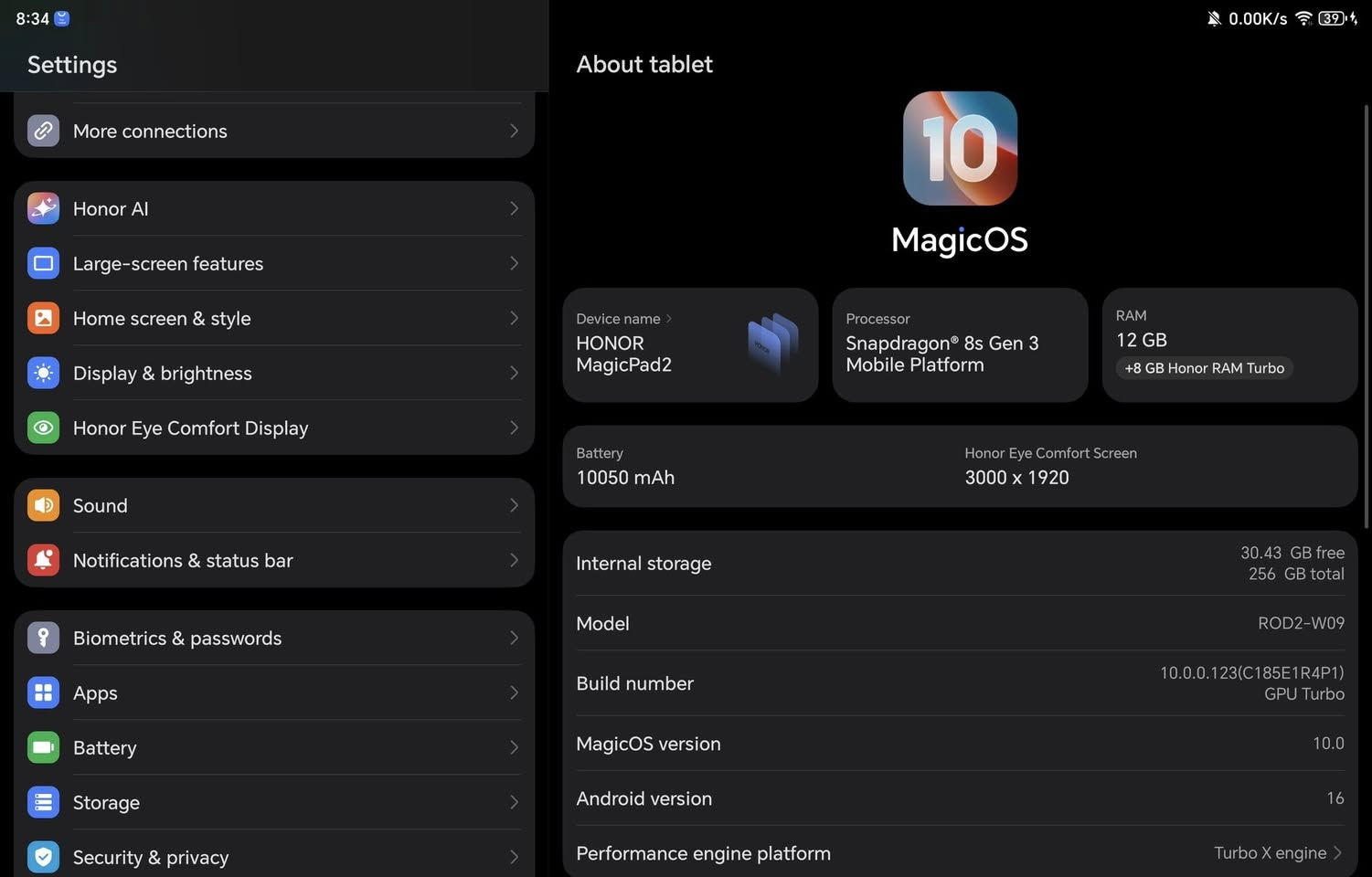Tap the Sound speaker icon
This screenshot has width=1372, height=877.
click(x=43, y=505)
